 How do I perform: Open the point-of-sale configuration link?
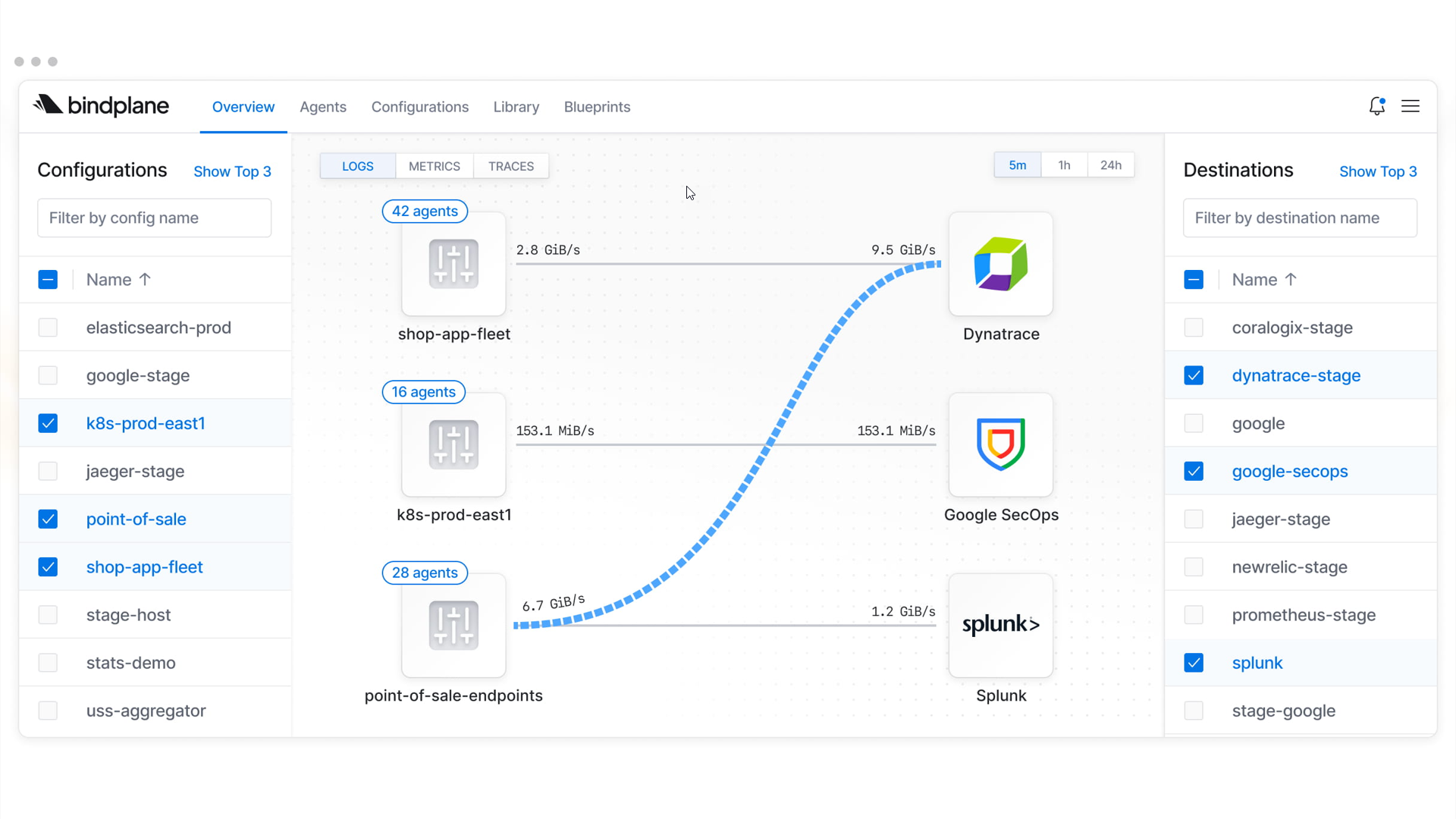tap(136, 519)
